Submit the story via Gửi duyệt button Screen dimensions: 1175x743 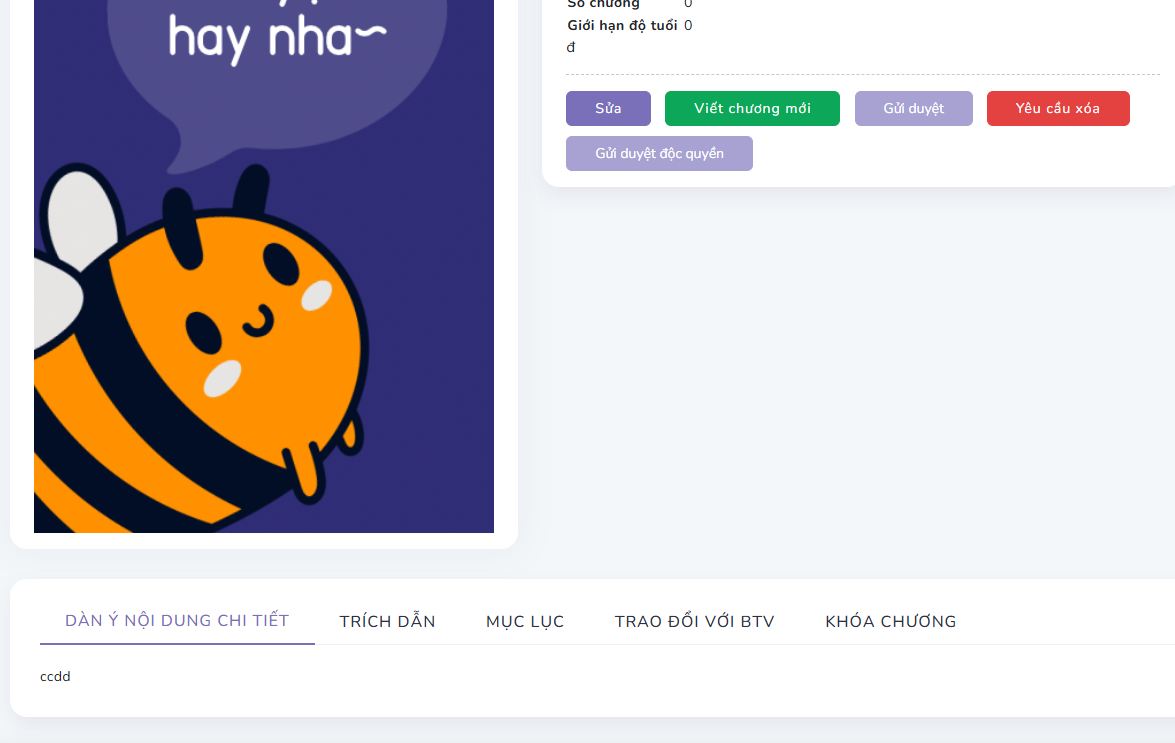pos(913,109)
